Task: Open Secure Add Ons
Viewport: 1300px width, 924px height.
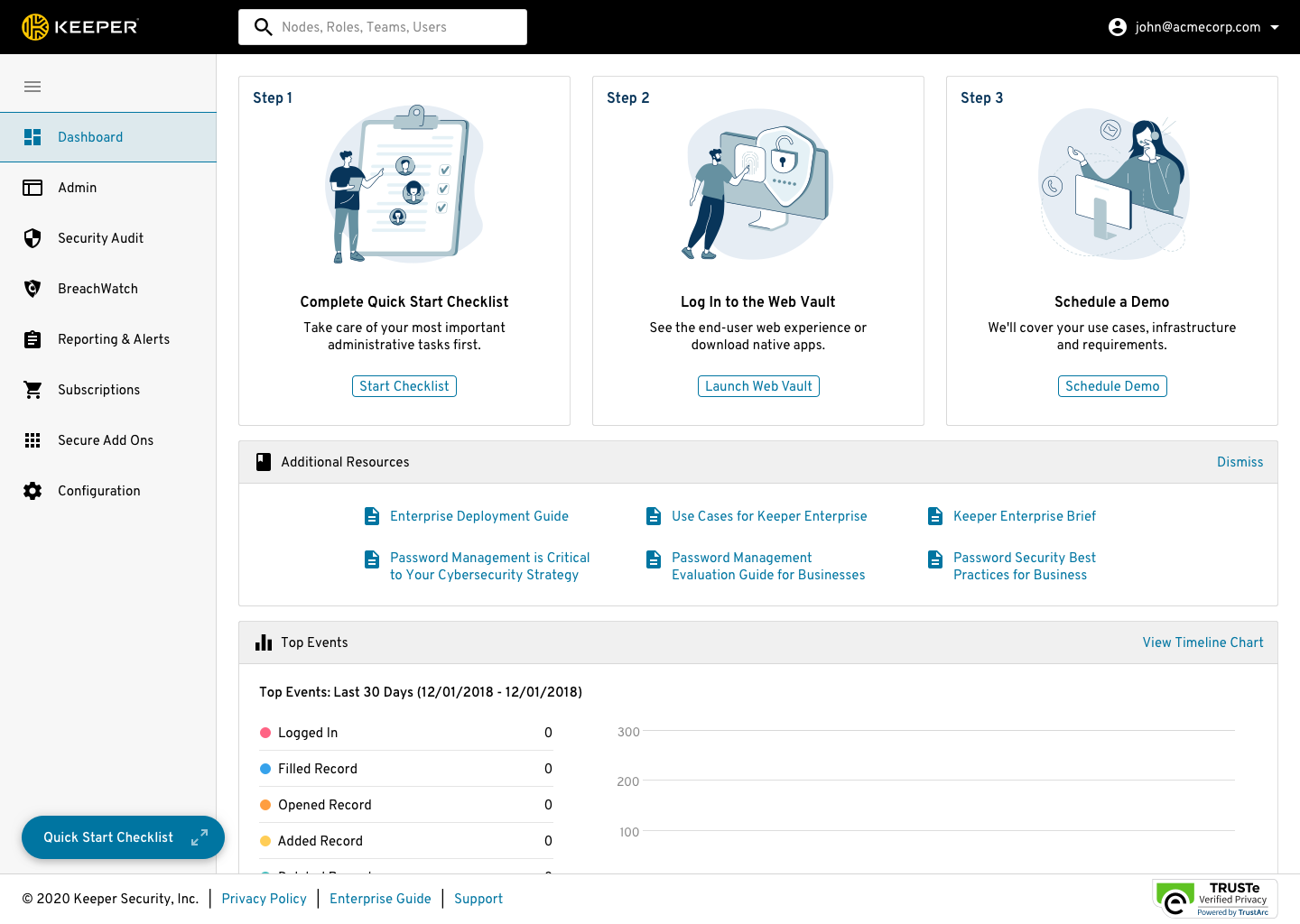Action: coord(108,440)
